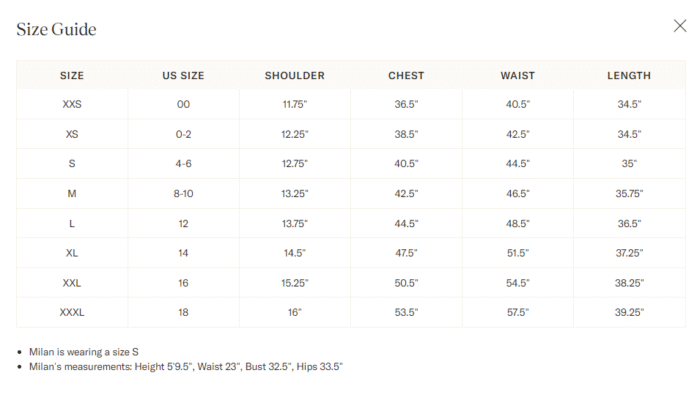
Task: Select the XXXL size row label
Action: [x=72, y=312]
